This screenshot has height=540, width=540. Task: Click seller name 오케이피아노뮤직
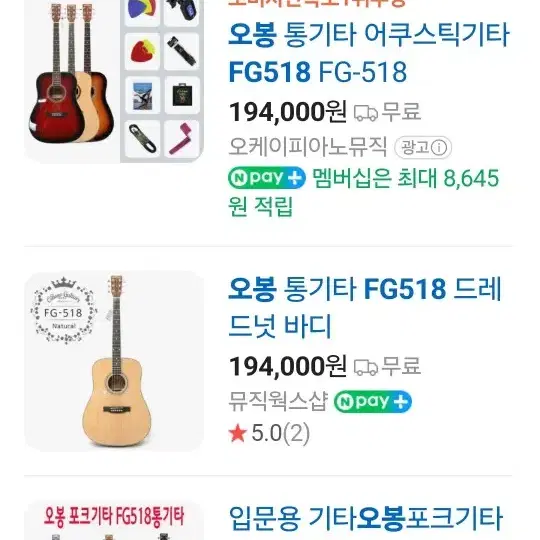308,147
